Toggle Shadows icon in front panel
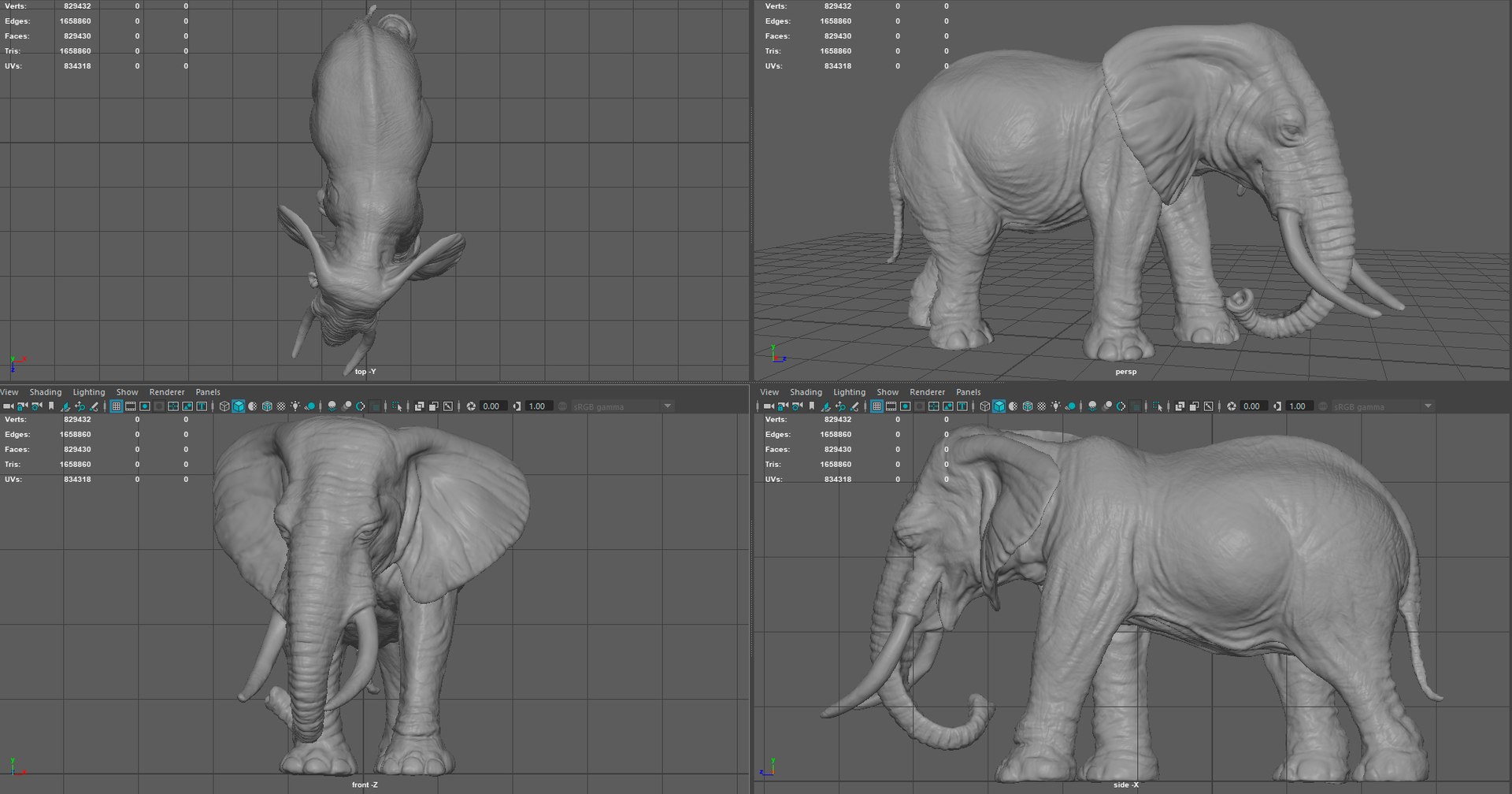The image size is (1512, 794). tap(309, 406)
